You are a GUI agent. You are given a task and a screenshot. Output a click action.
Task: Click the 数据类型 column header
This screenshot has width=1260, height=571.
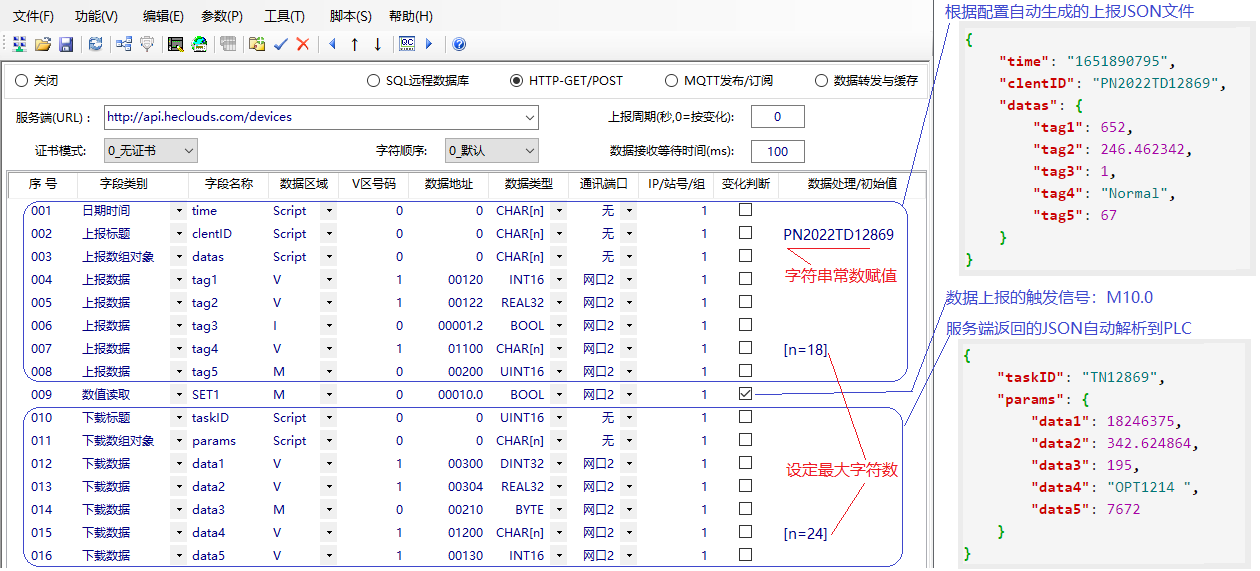tap(529, 184)
